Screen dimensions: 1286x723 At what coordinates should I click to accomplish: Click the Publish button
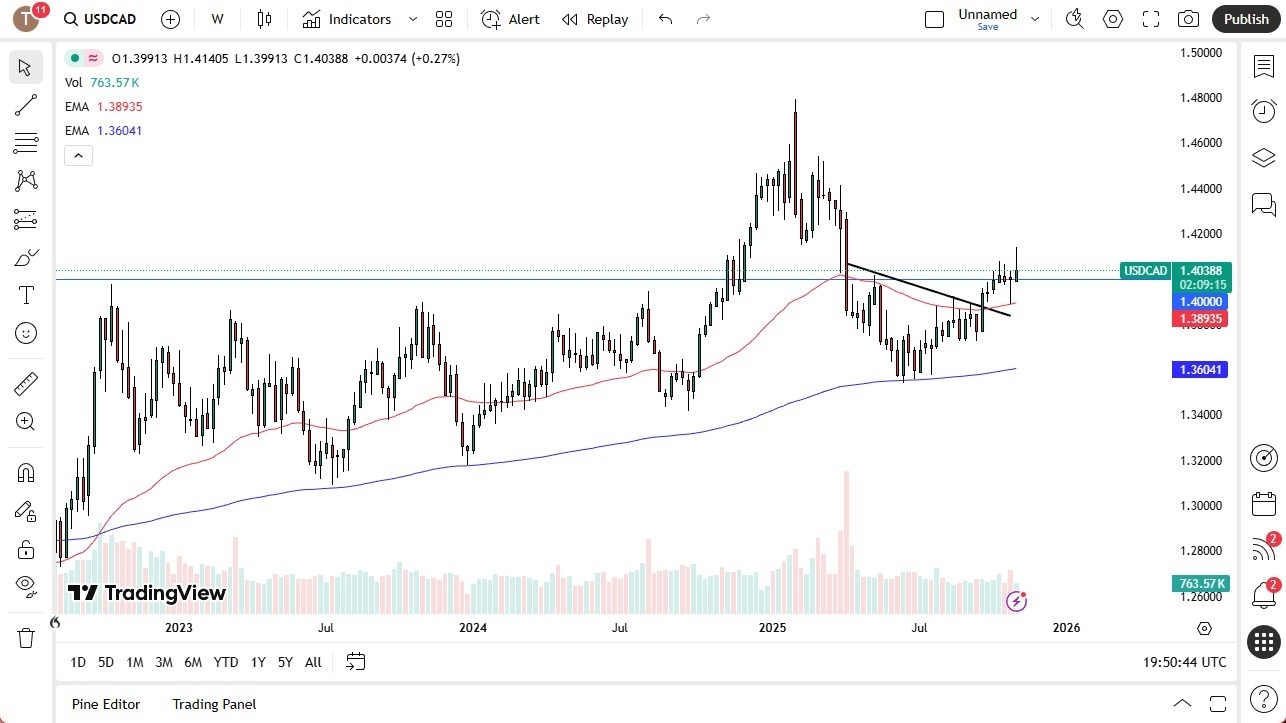[x=1245, y=19]
